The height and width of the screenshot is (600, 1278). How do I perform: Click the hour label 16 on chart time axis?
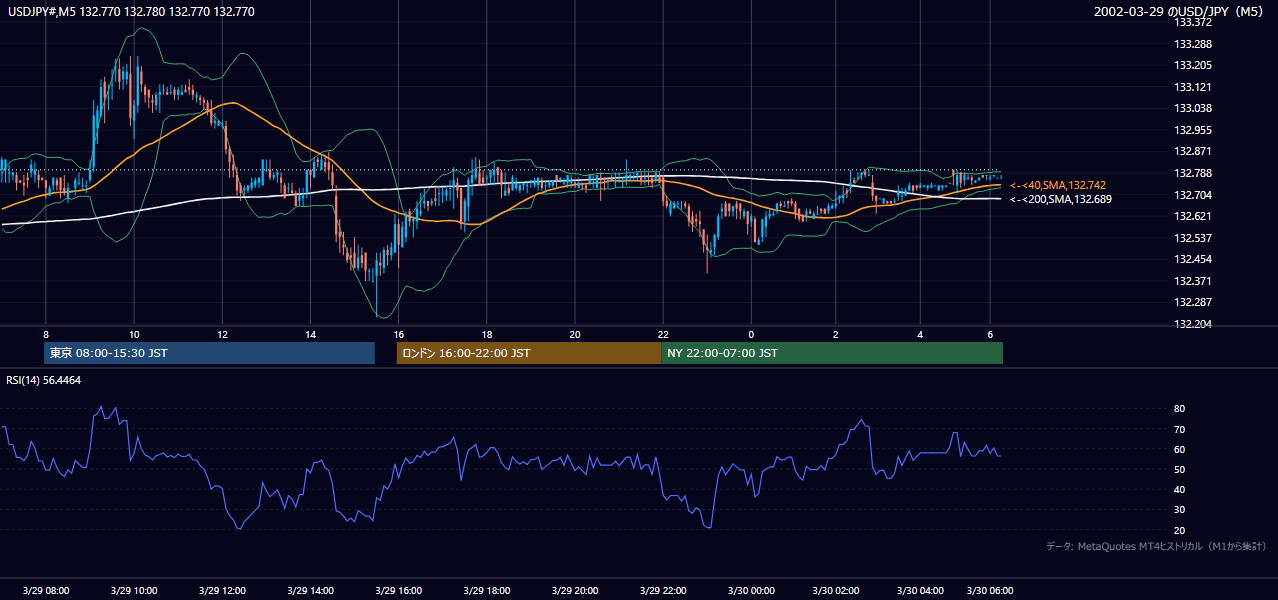tap(398, 335)
